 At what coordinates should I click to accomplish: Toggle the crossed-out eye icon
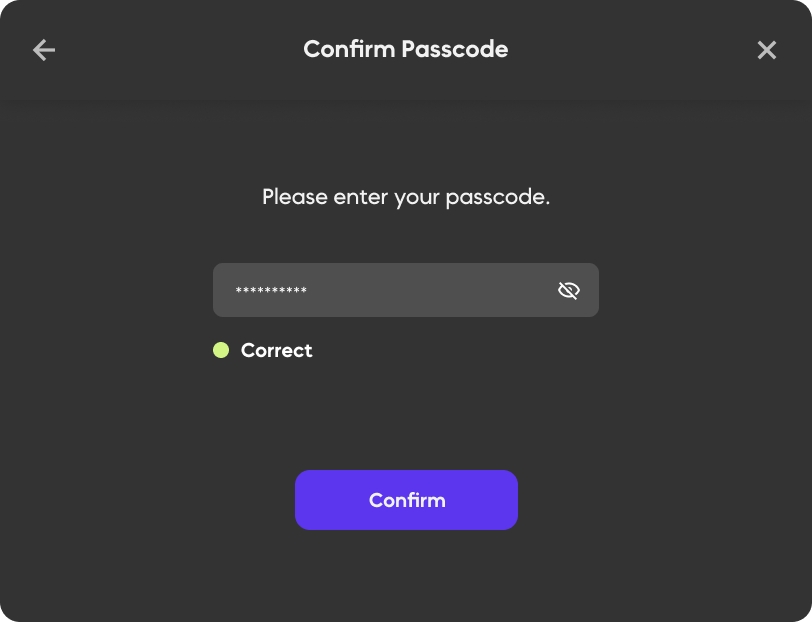pos(569,291)
